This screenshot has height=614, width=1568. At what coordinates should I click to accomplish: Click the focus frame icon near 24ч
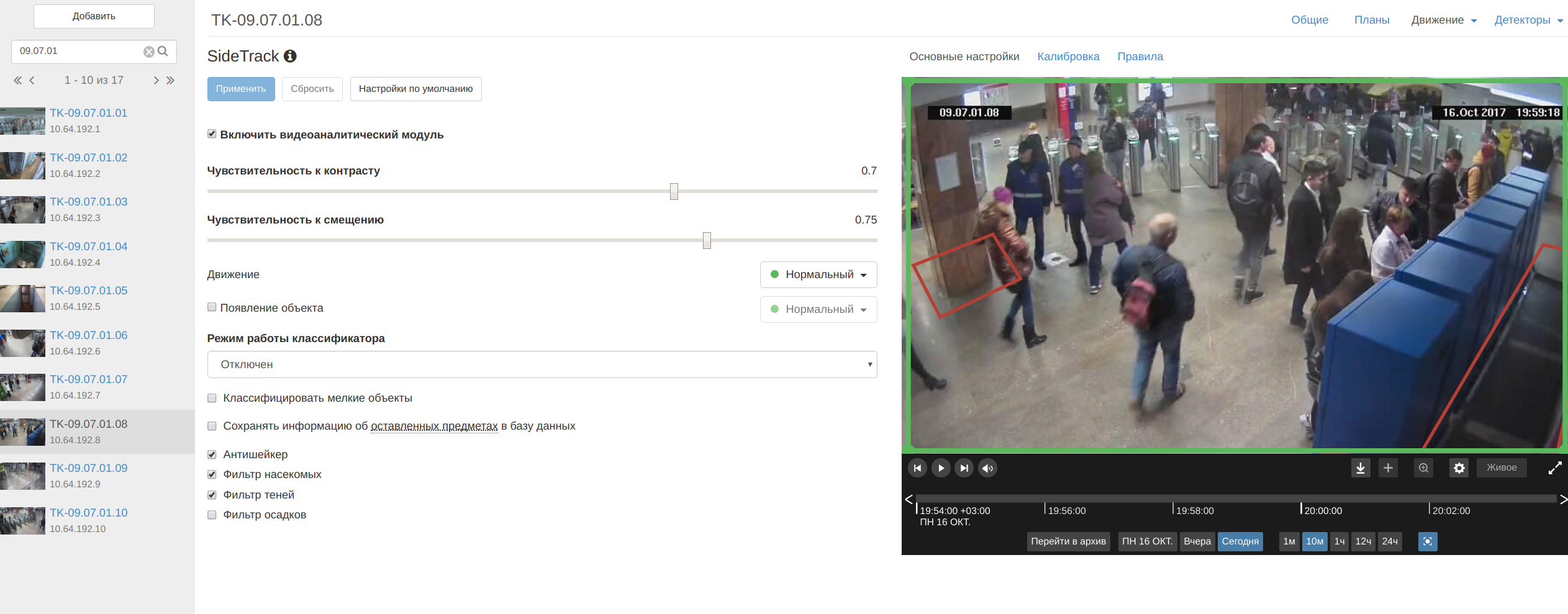coord(1428,541)
